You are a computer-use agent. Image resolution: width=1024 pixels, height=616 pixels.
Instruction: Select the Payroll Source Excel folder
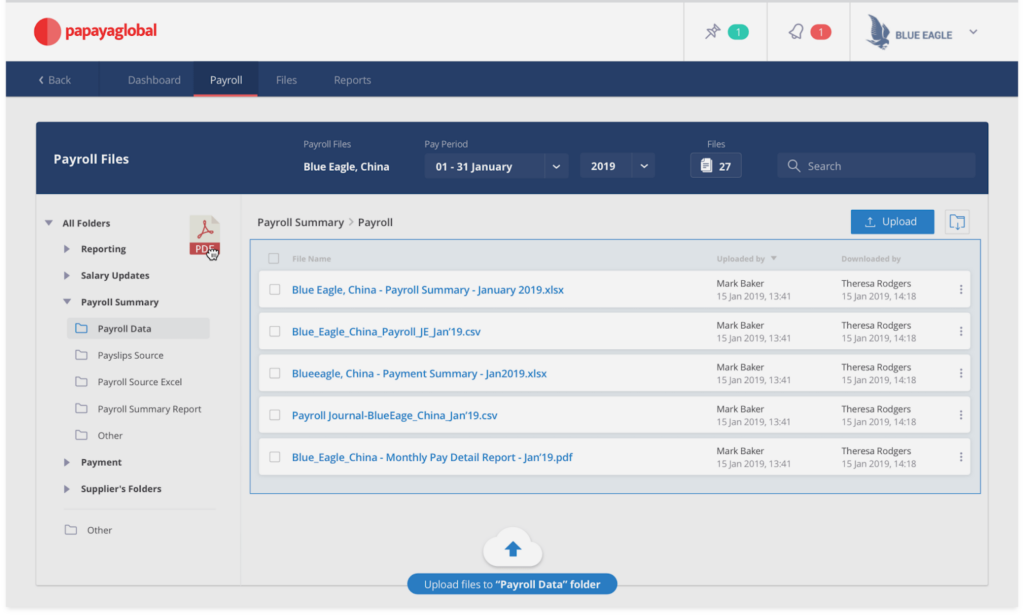coord(140,381)
